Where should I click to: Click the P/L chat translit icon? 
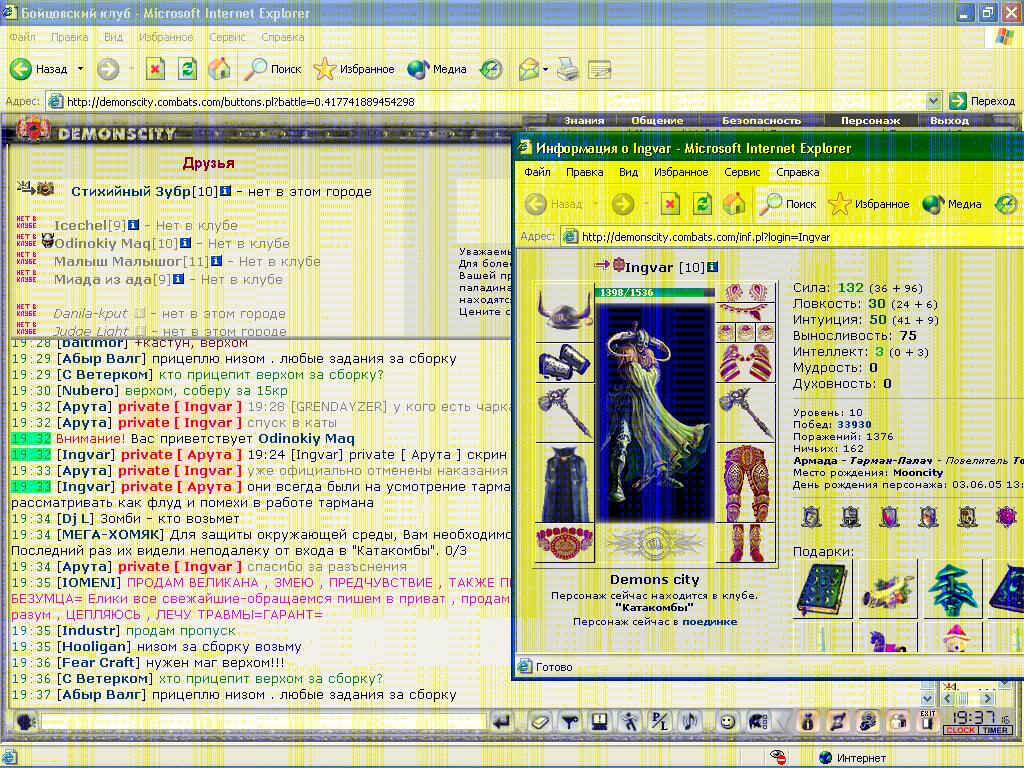pyautogui.click(x=660, y=722)
